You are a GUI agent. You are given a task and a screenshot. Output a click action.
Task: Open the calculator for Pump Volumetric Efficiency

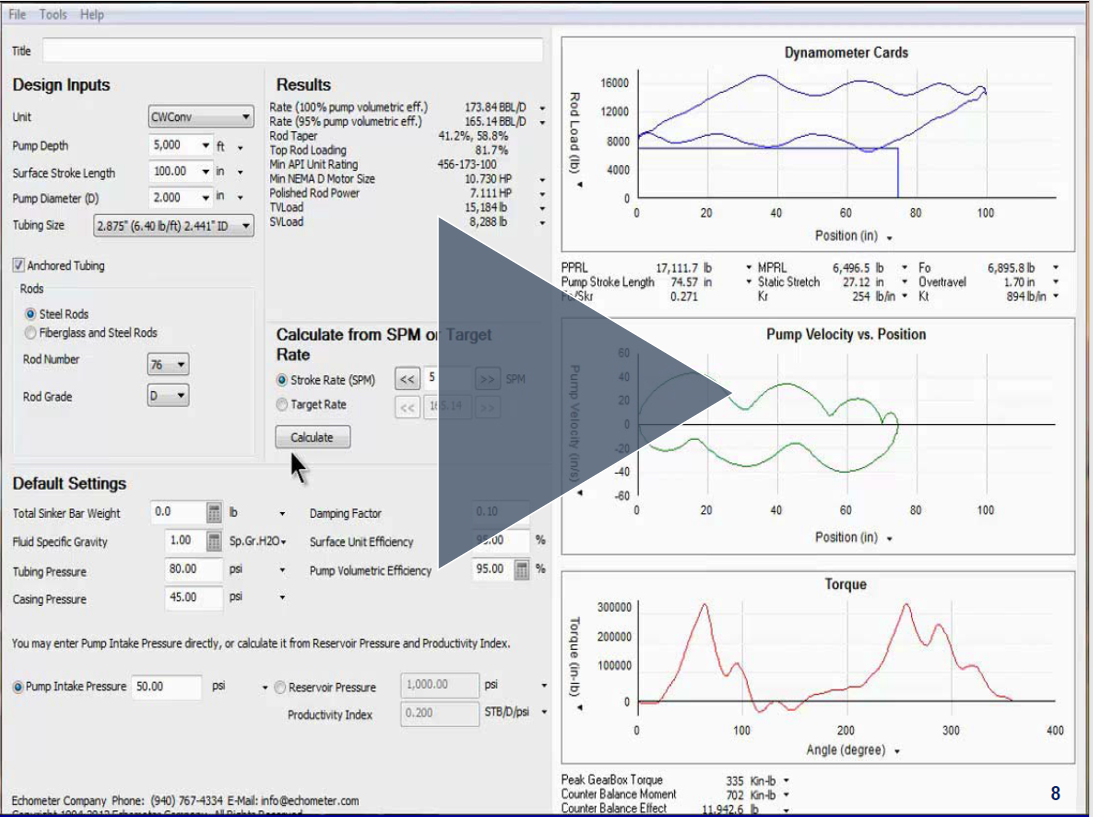tap(523, 569)
